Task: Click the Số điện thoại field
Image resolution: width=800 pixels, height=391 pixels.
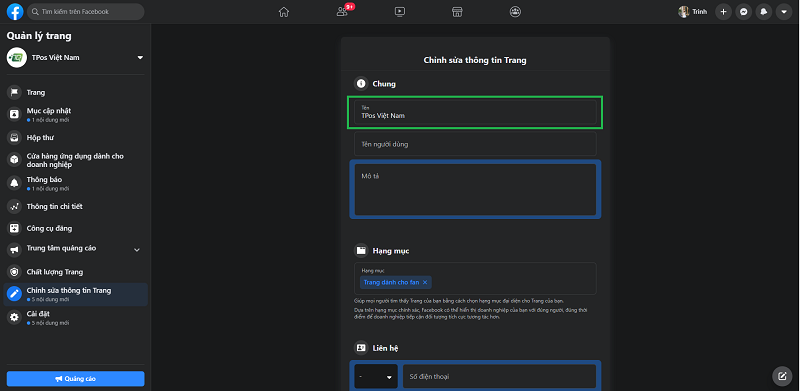Action: (x=499, y=377)
